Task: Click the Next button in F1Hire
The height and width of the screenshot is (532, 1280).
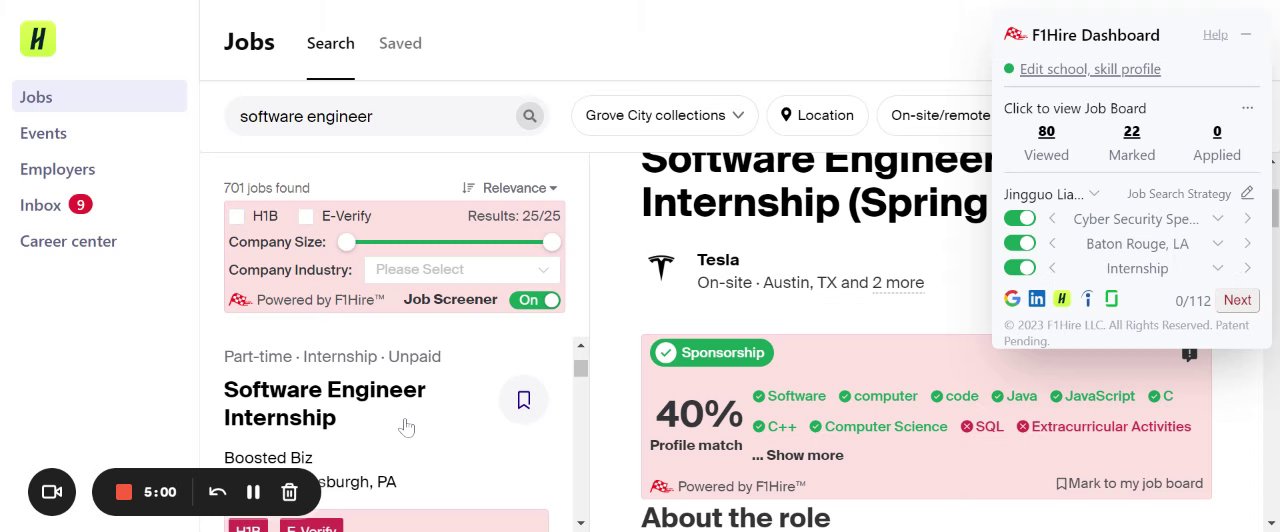Action: tap(1237, 300)
